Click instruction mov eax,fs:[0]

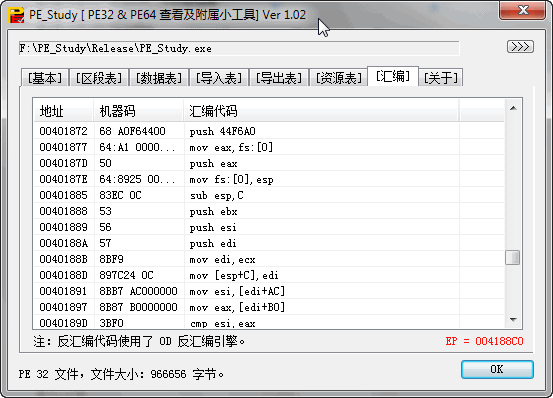tap(231, 147)
